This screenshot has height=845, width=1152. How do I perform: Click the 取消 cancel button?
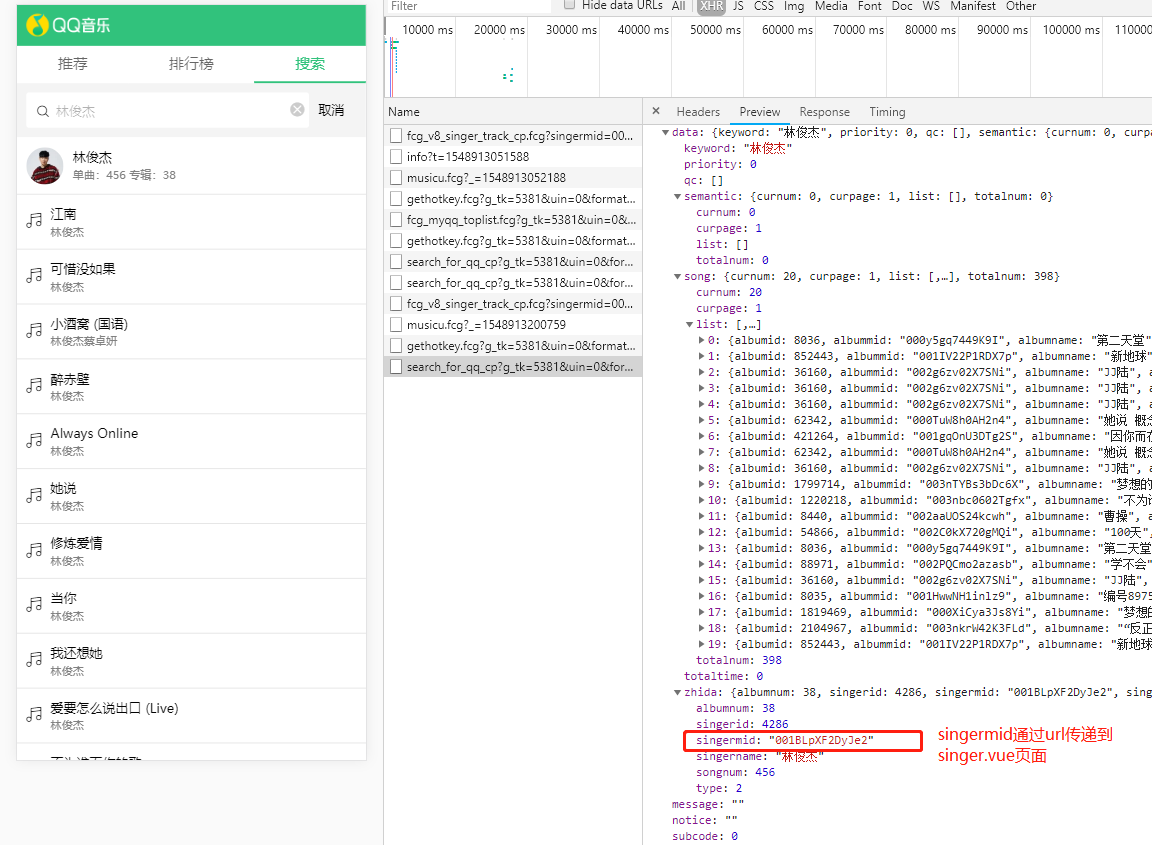(x=331, y=110)
